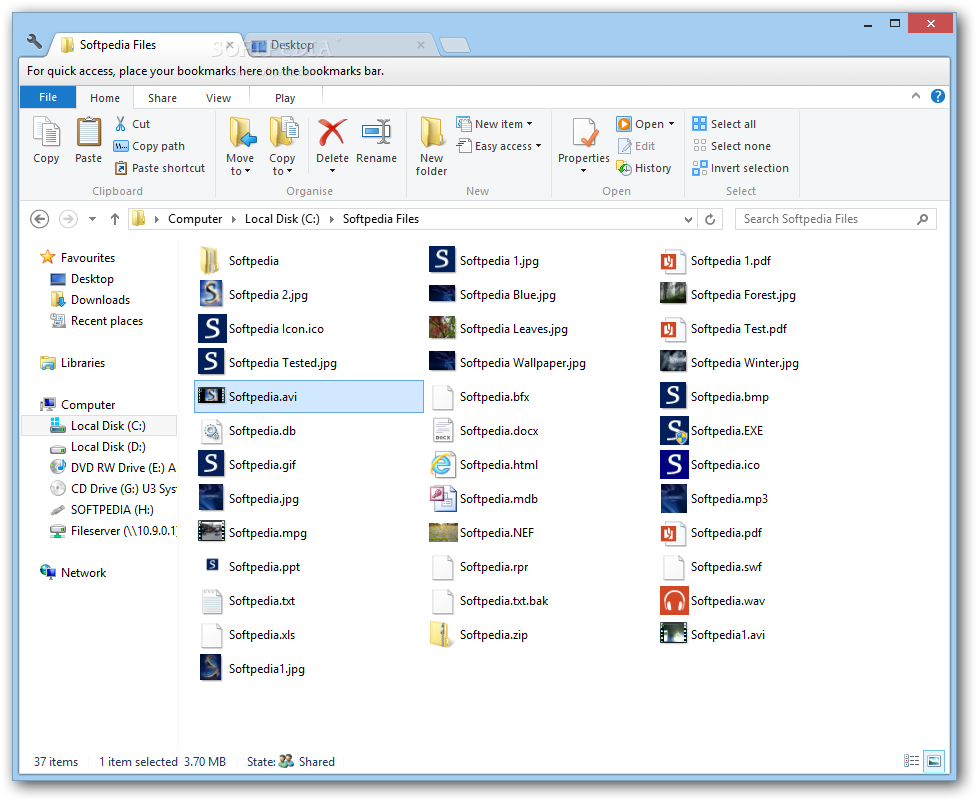Screen dimensions: 977x801
Task: Open a new tab button
Action: (455, 45)
